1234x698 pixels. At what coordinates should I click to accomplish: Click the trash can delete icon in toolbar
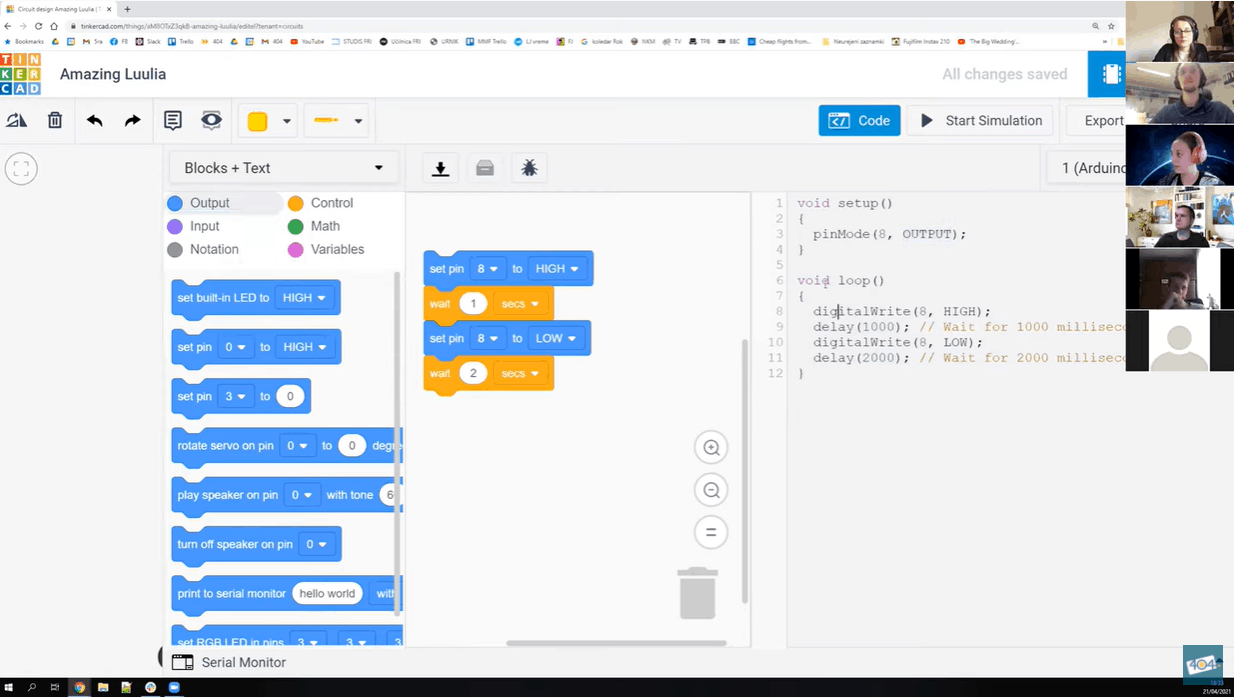(55, 121)
